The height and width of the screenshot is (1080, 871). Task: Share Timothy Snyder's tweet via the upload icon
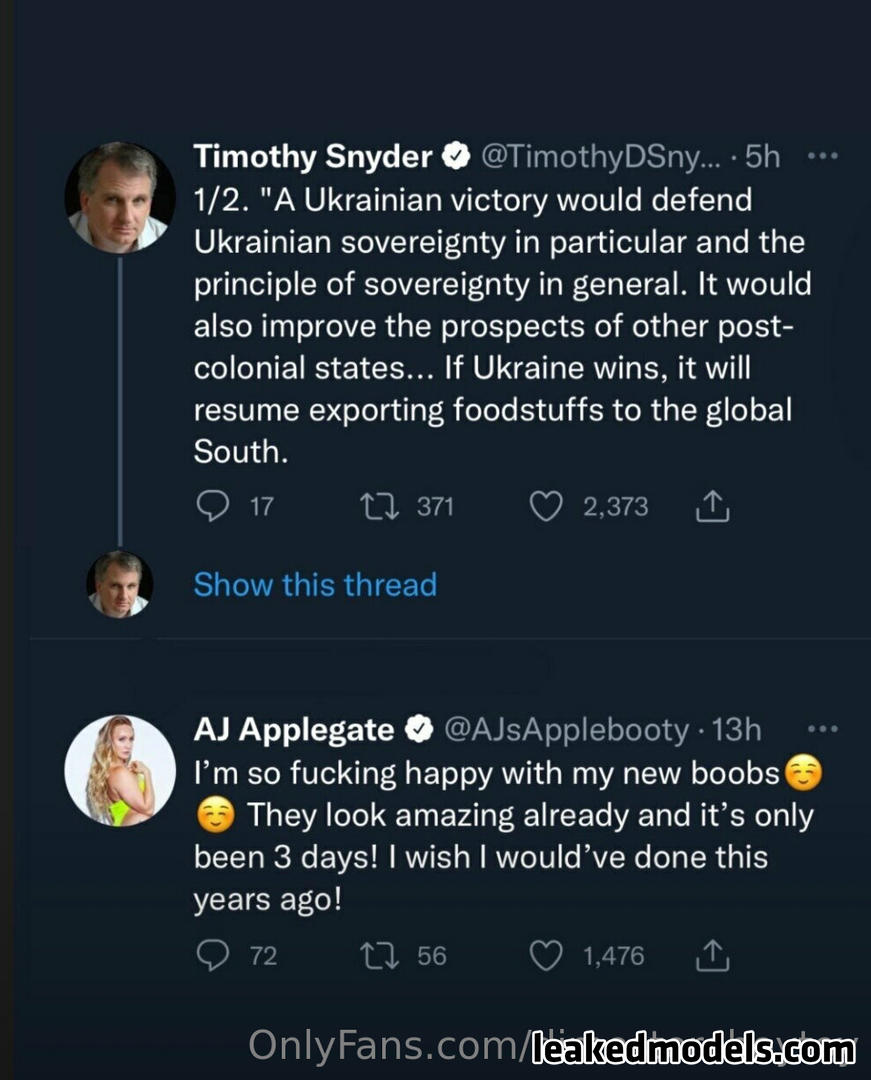point(712,508)
